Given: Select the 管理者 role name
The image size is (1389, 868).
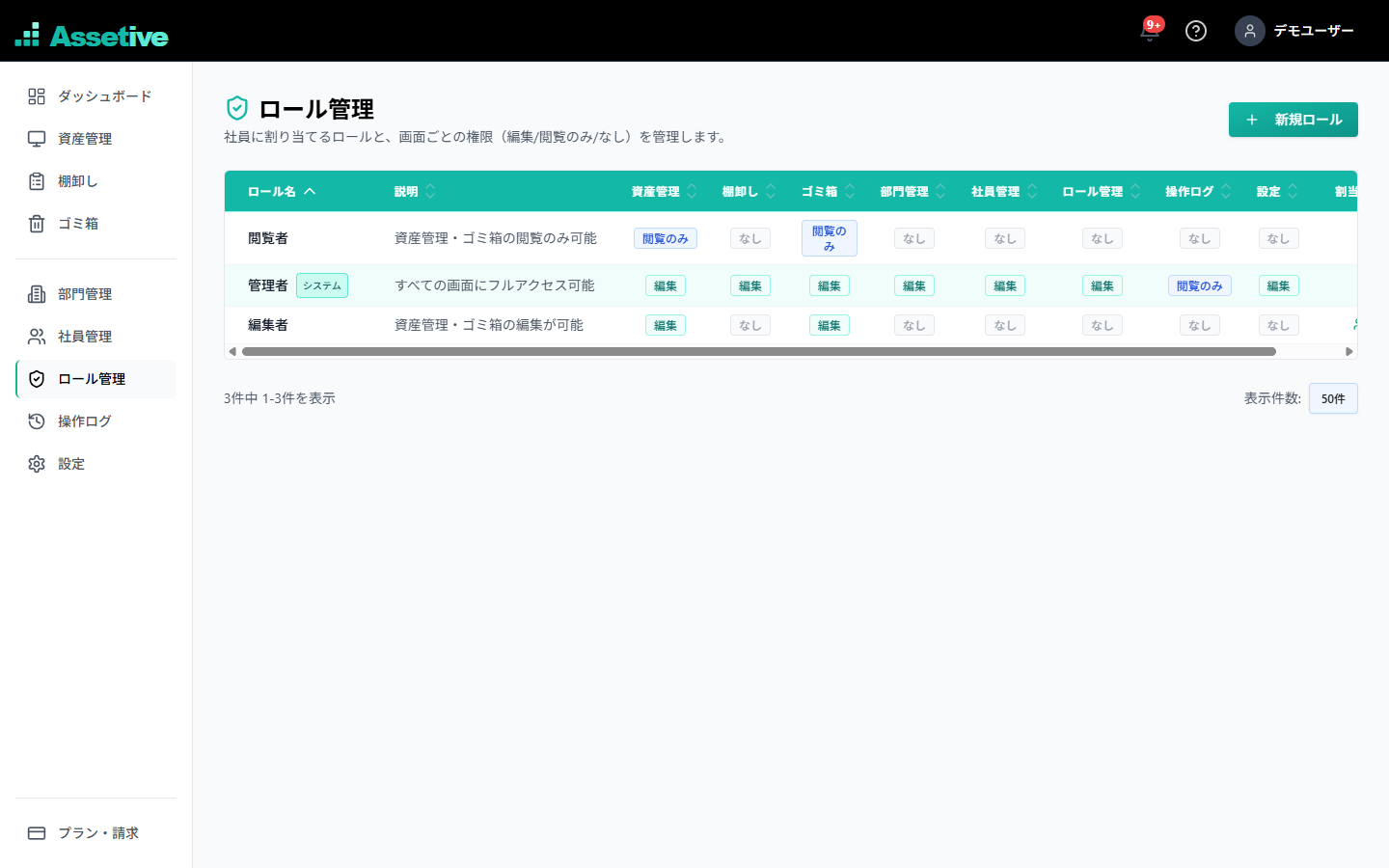Looking at the screenshot, I should tap(268, 285).
